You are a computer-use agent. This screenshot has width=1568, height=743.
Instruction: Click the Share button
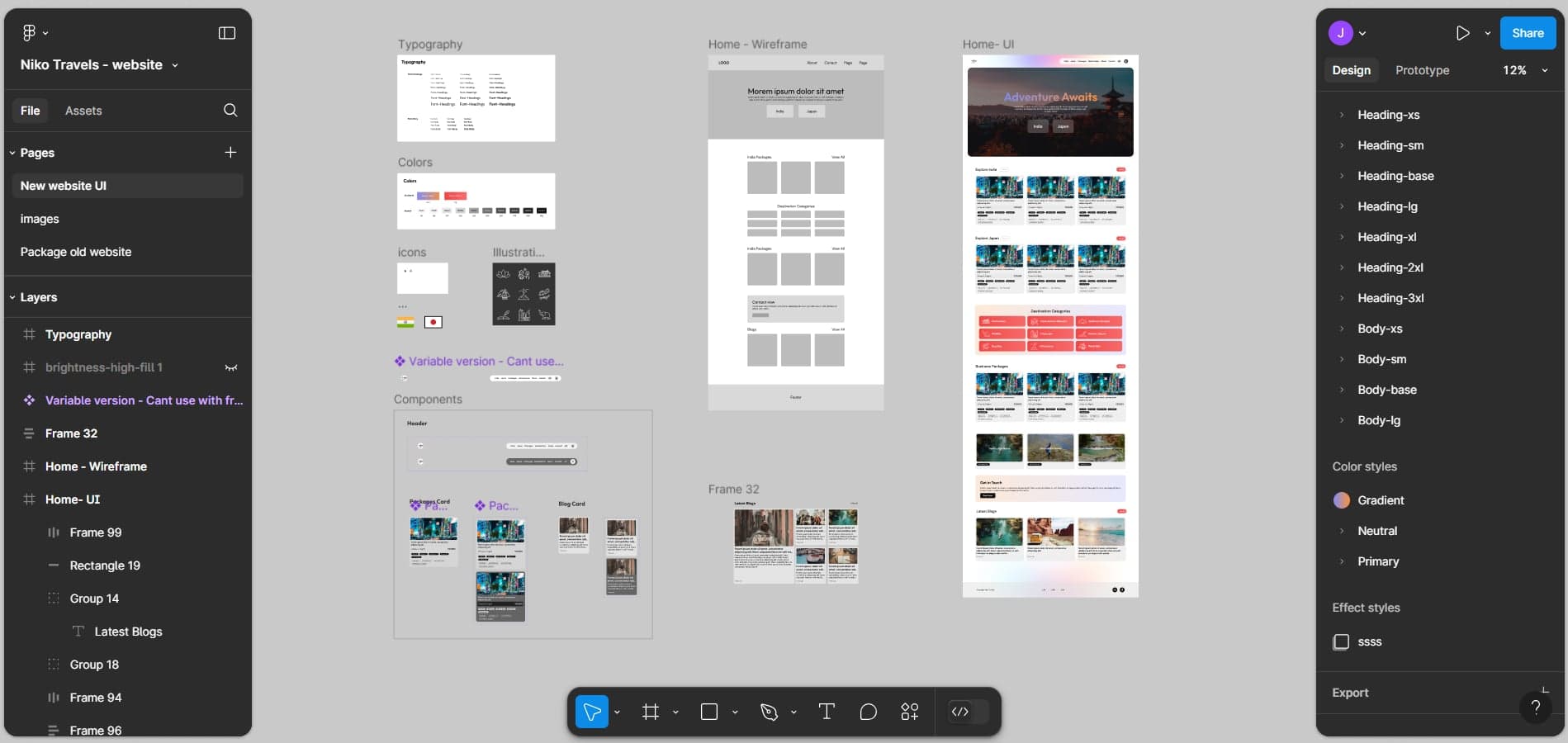point(1527,33)
